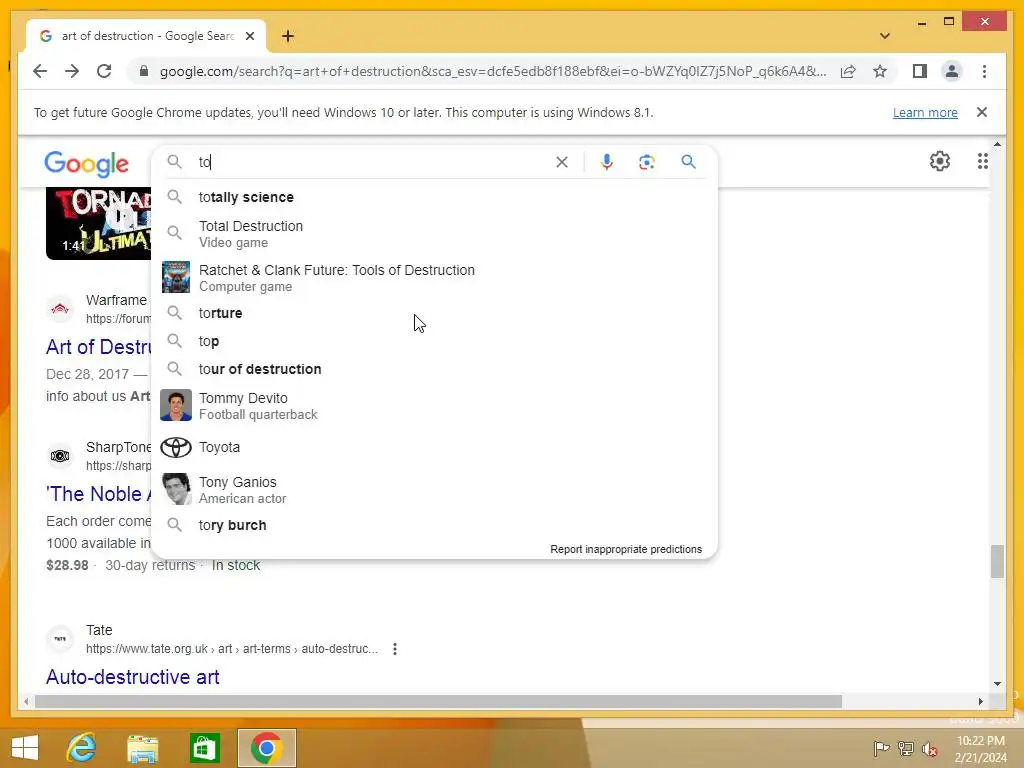Click Tommy Devito's photo thumbnail
The image size is (1024, 768).
[x=176, y=406]
